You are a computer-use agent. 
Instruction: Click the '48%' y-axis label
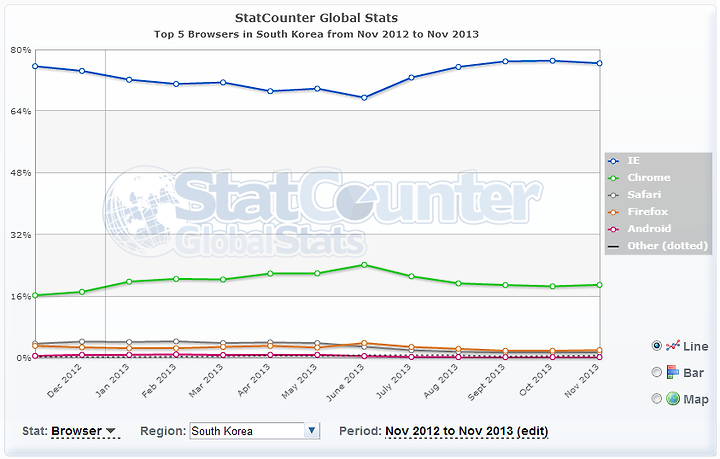[21, 173]
